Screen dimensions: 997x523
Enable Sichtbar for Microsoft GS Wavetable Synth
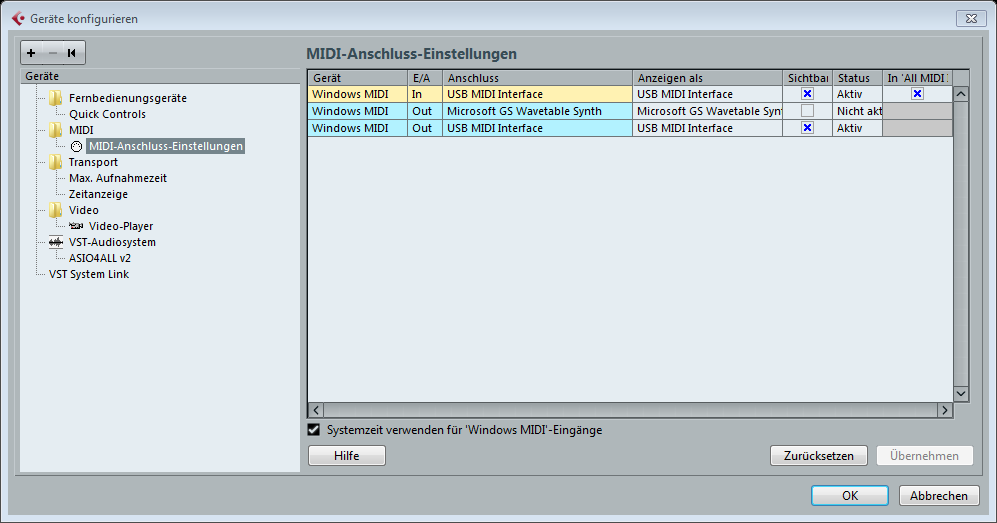(808, 111)
